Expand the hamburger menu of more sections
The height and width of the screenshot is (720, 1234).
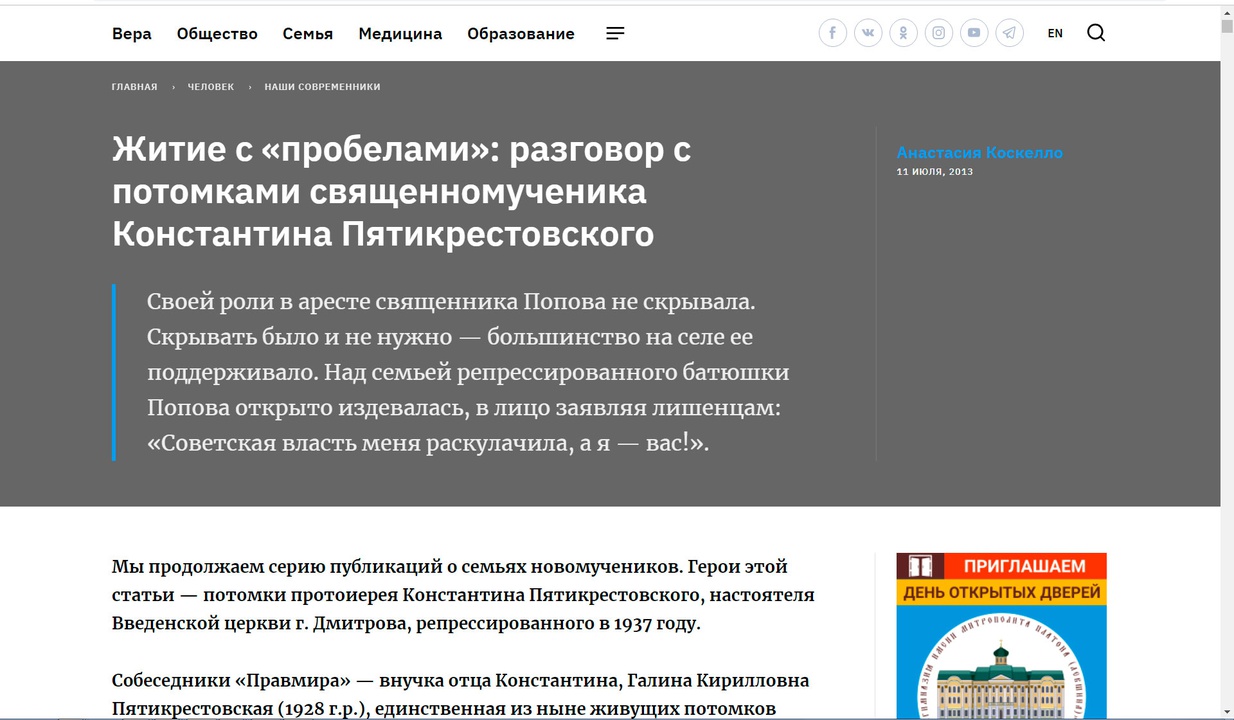[x=615, y=33]
